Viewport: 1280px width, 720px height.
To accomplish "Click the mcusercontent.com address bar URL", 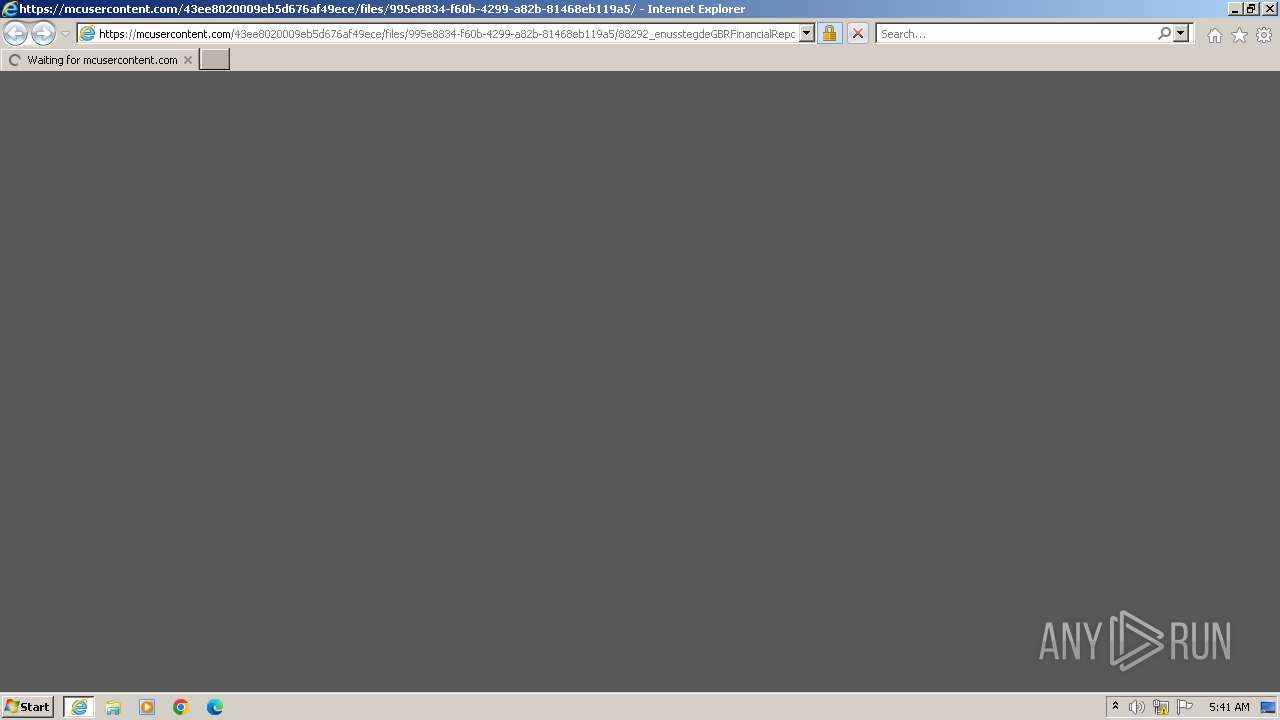I will click(447, 34).
